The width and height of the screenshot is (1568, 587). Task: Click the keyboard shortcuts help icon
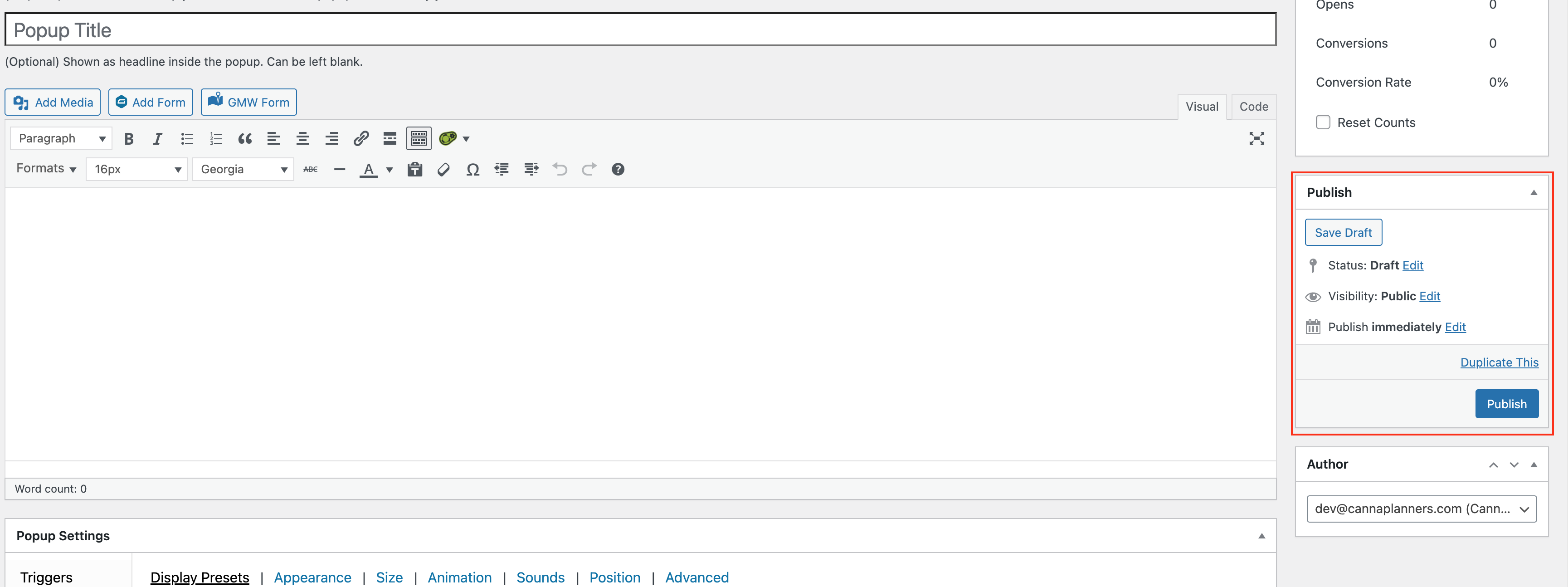point(617,169)
